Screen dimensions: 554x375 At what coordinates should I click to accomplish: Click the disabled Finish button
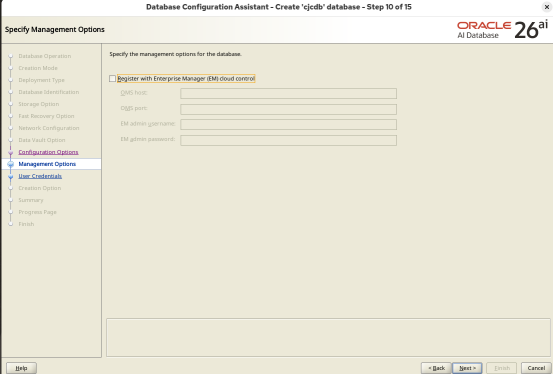tap(501, 368)
